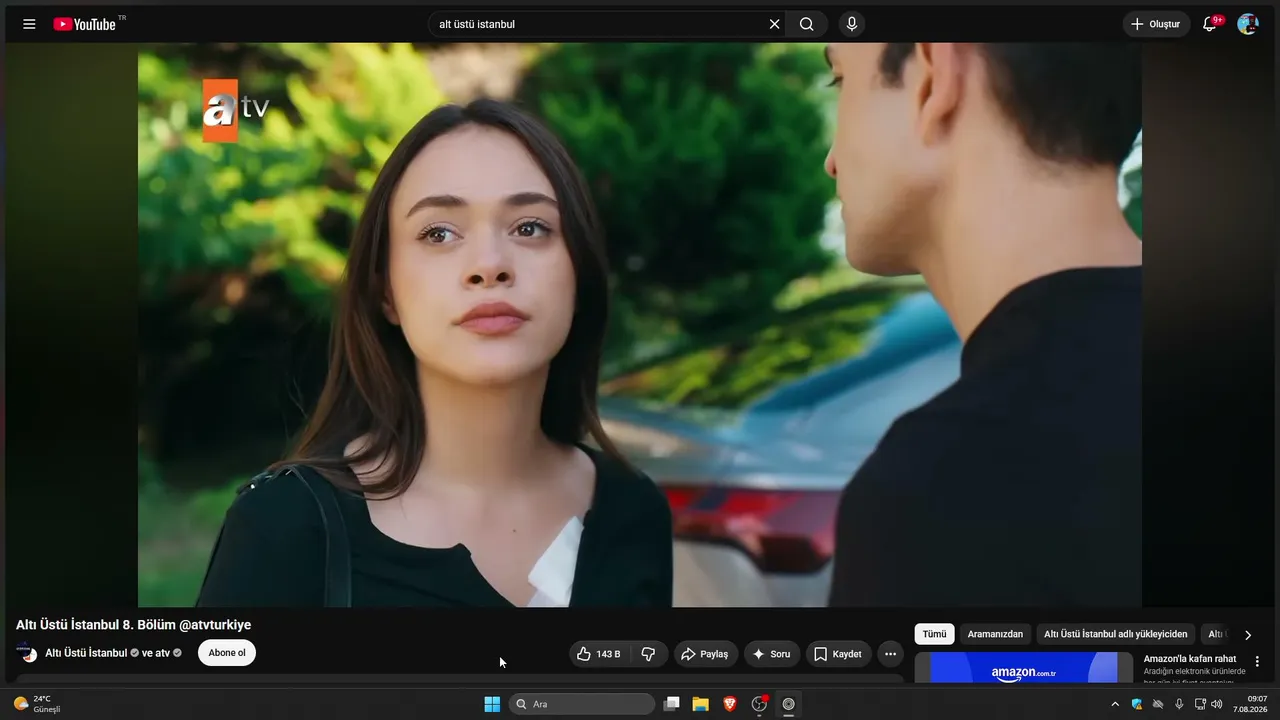Save the video with Kaydet
The height and width of the screenshot is (720, 1280).
coord(838,654)
